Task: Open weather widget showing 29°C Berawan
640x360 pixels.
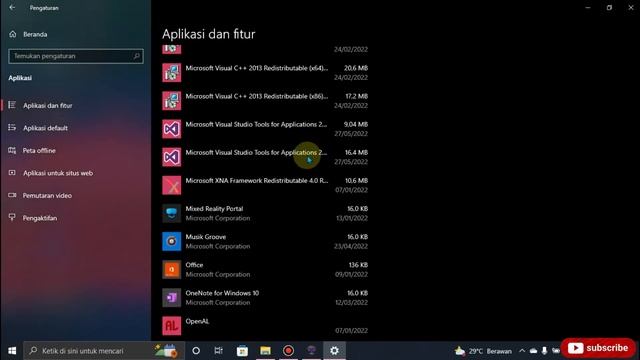Action: coord(483,351)
